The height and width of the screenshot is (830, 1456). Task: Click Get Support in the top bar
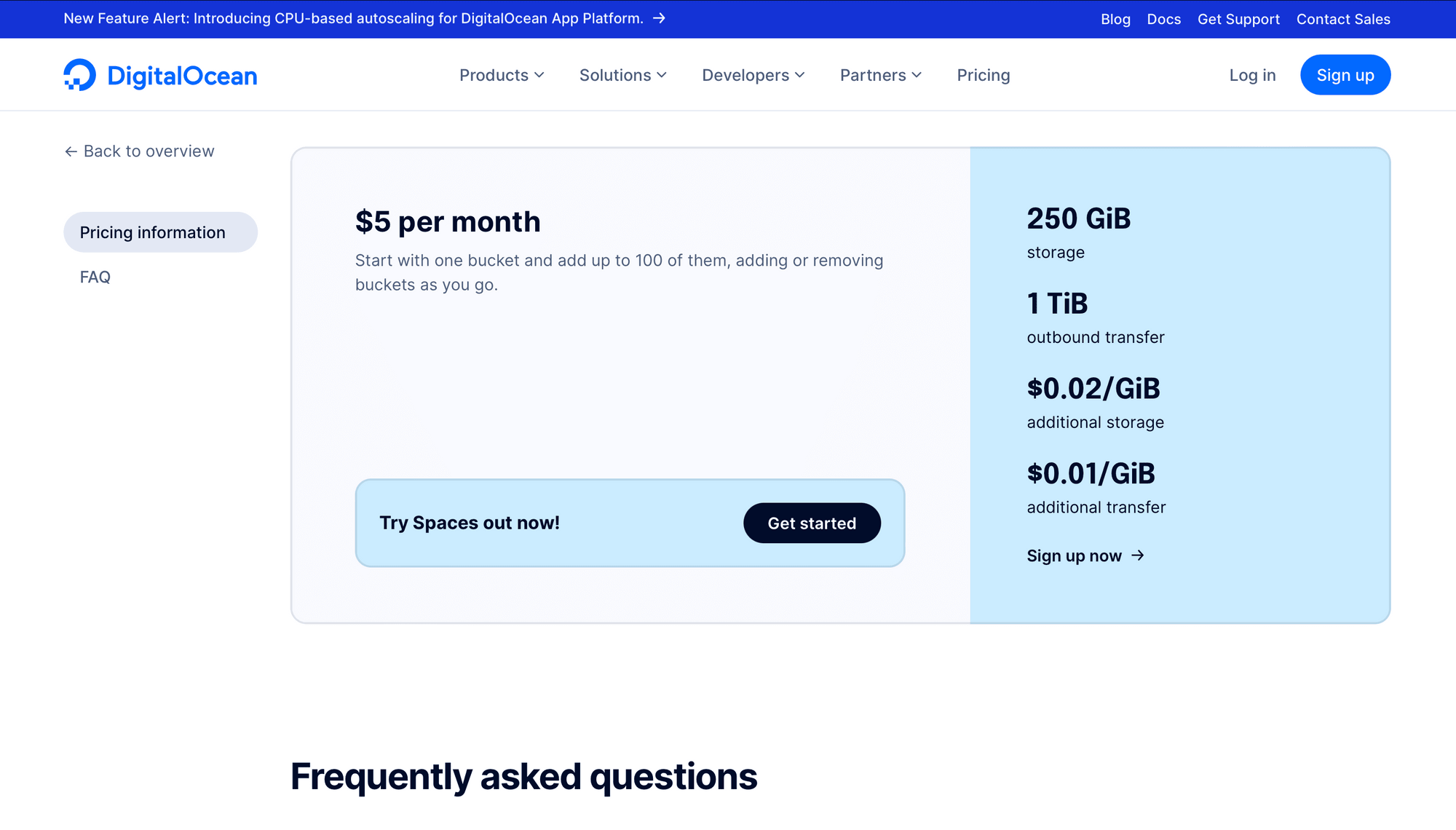[1238, 19]
